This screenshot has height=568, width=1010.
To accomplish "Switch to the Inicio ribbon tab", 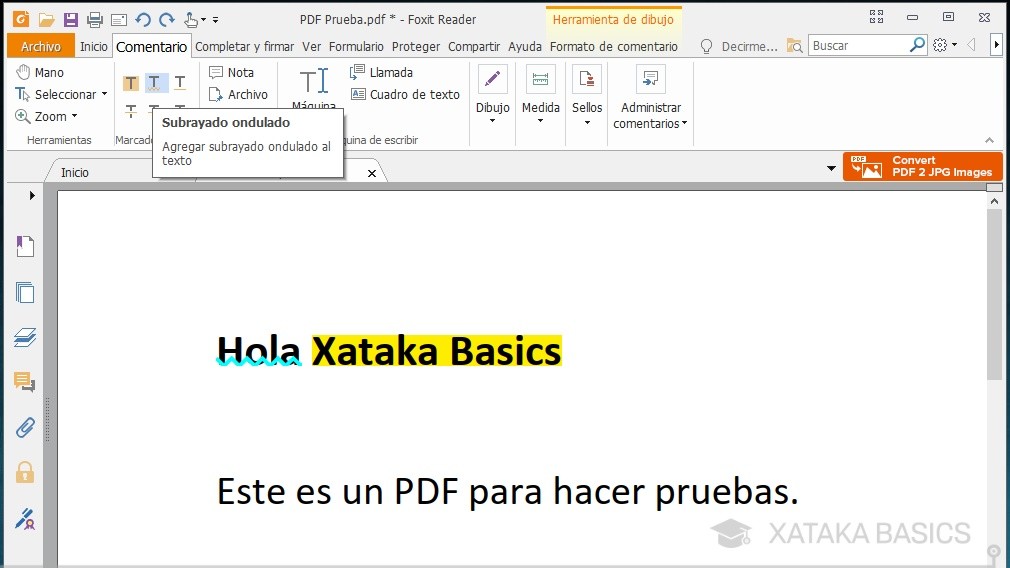I will pyautogui.click(x=94, y=46).
